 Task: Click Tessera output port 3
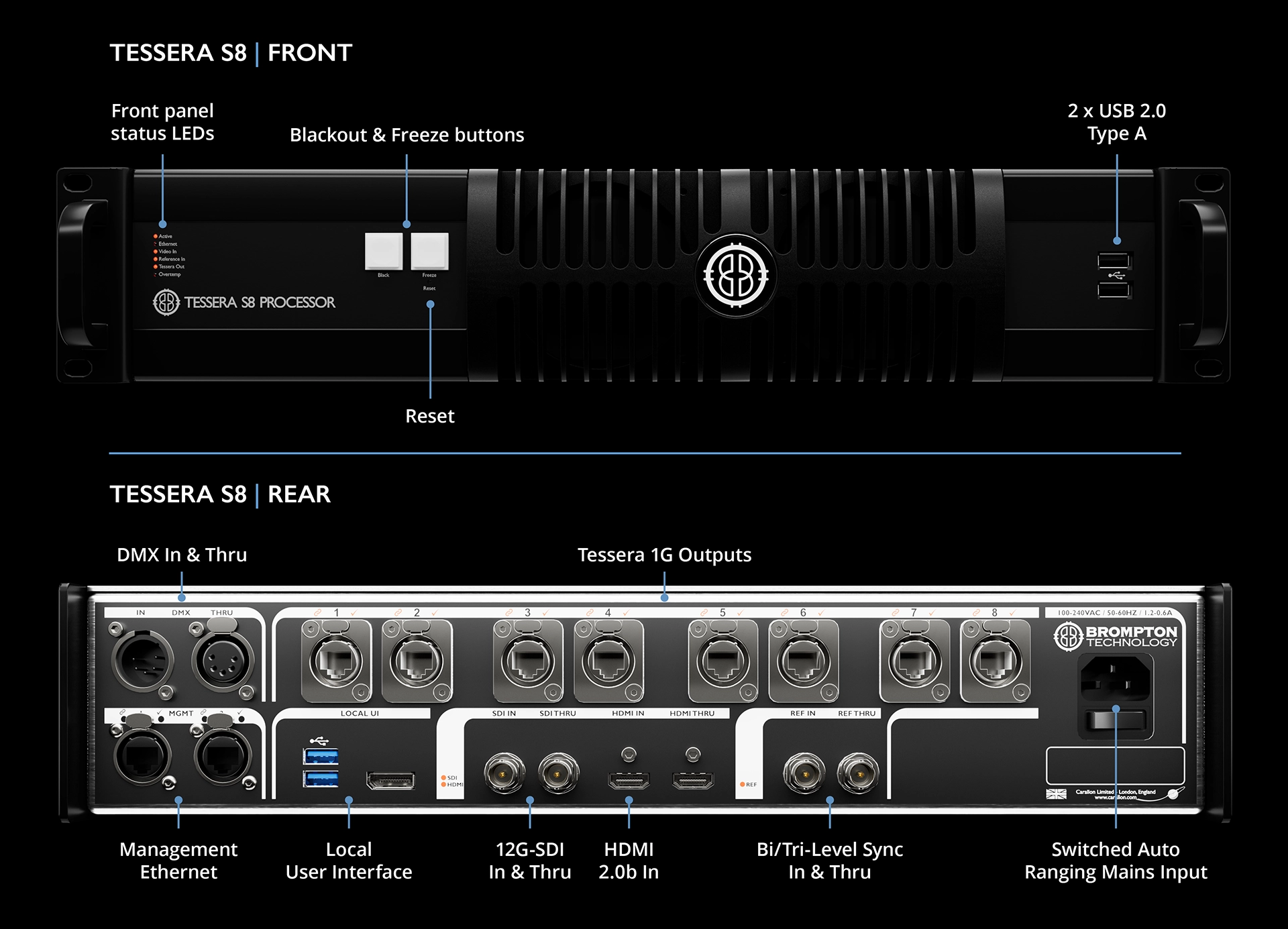tap(528, 661)
